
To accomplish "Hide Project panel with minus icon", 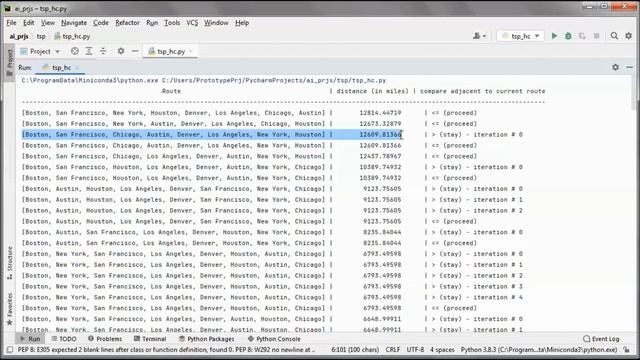I will (135, 51).
